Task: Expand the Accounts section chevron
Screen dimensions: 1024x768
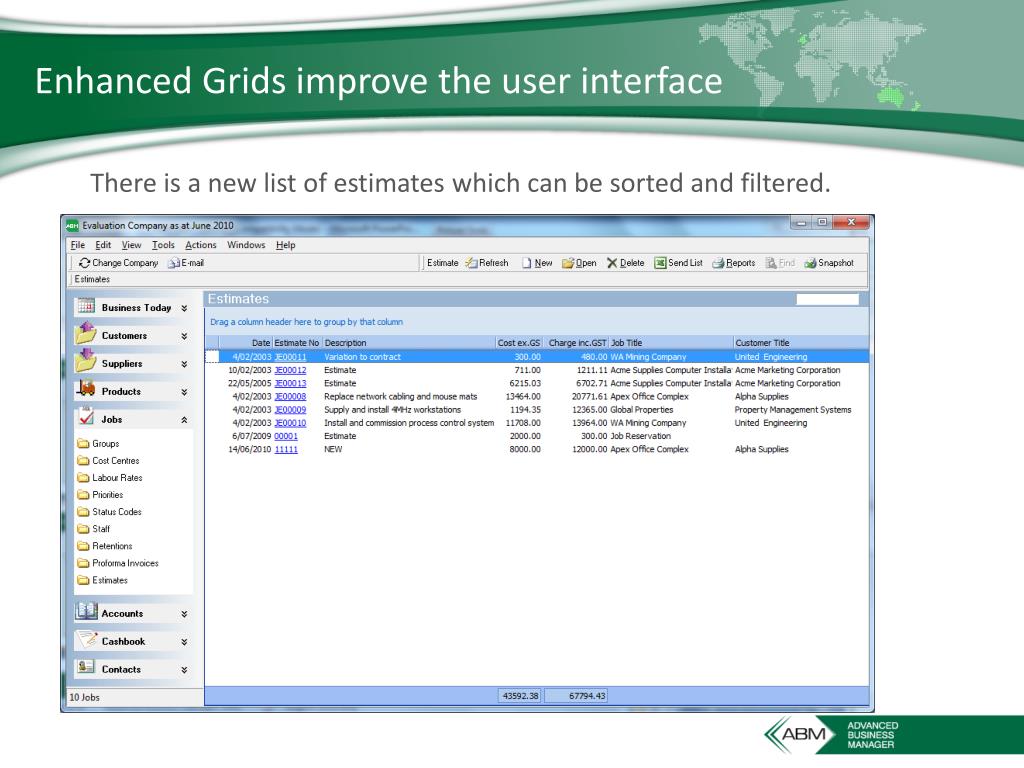Action: click(185, 615)
